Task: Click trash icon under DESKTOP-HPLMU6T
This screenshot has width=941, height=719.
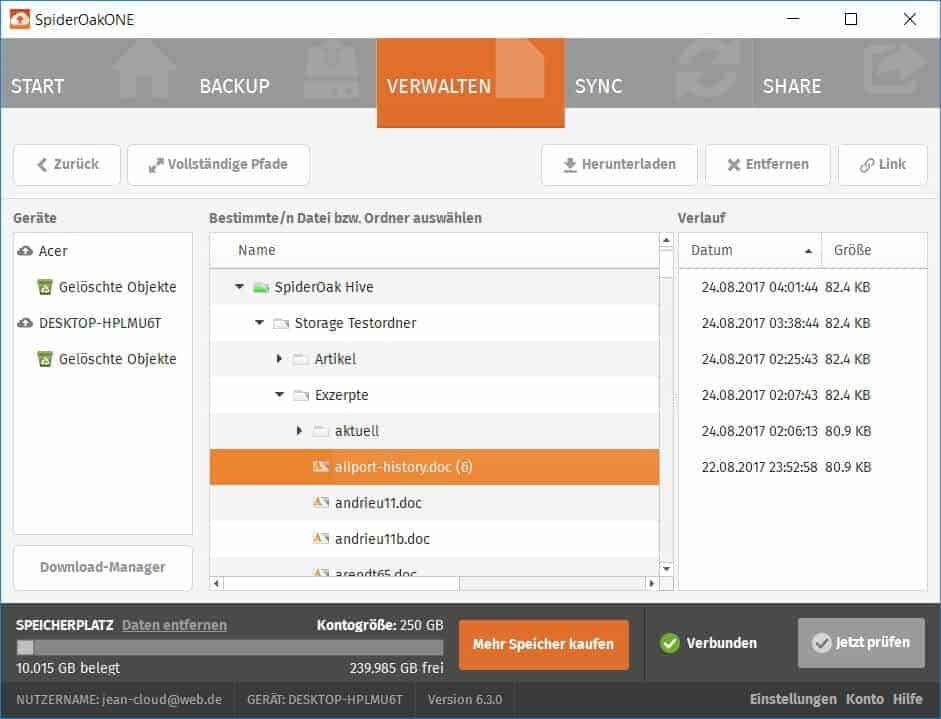Action: tap(45, 359)
